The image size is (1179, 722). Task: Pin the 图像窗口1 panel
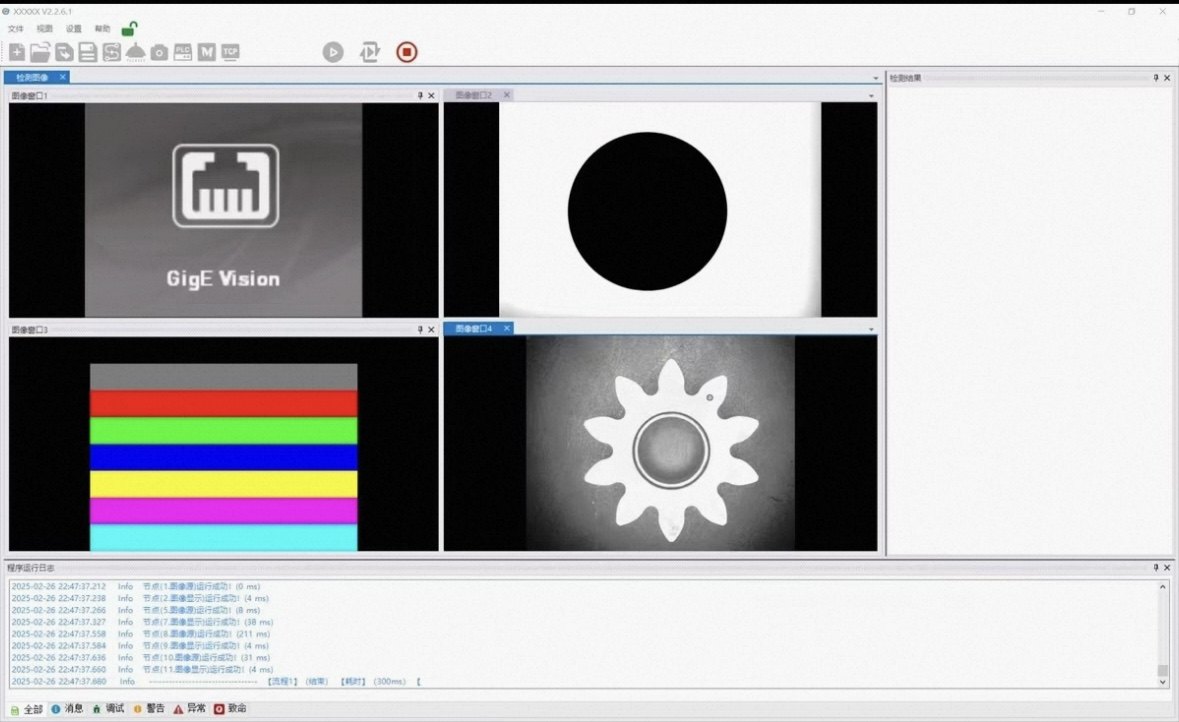pos(420,96)
